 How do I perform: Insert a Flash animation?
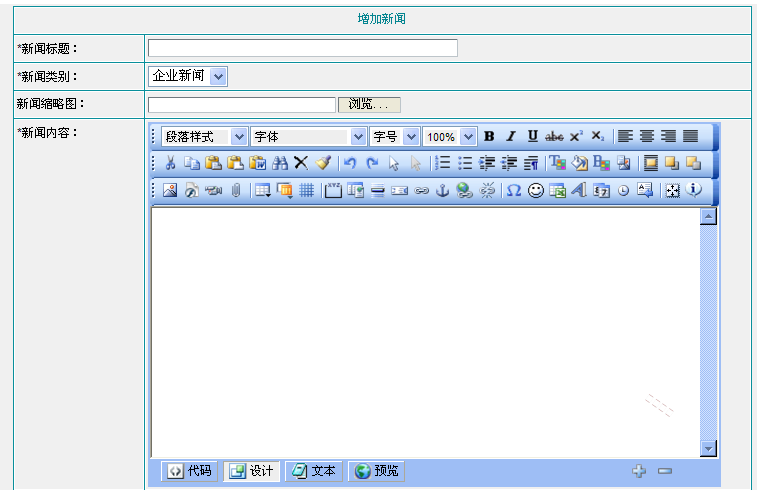click(x=192, y=190)
